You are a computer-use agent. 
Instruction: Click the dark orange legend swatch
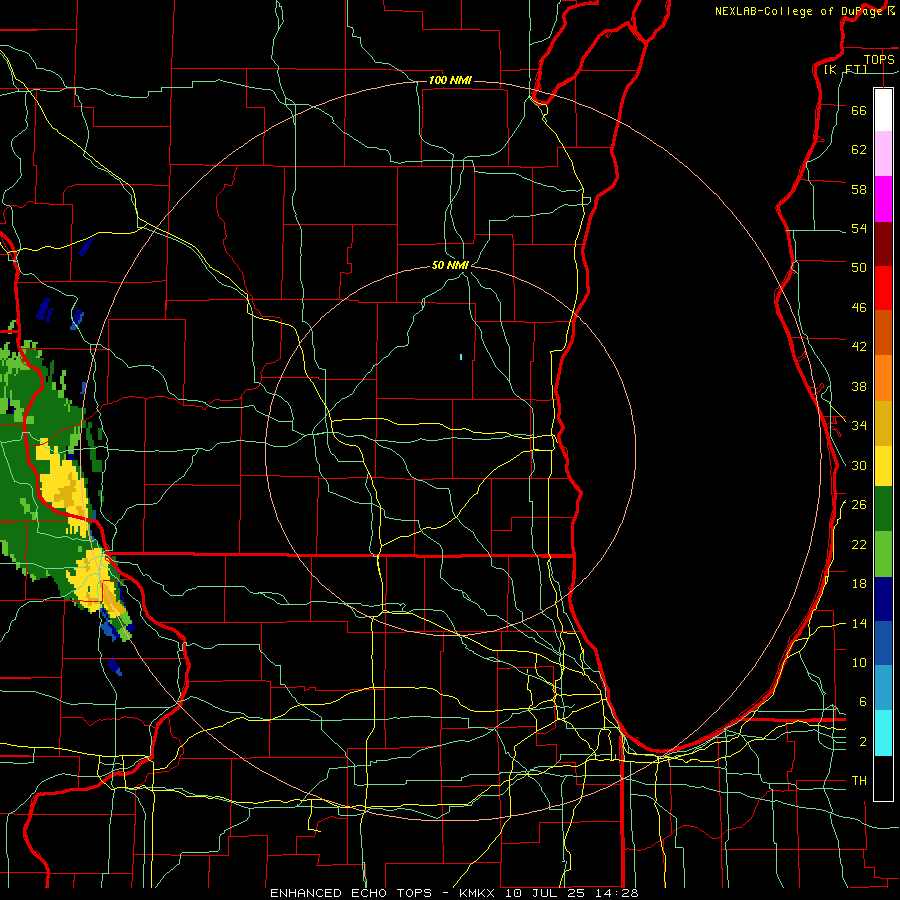(x=883, y=332)
